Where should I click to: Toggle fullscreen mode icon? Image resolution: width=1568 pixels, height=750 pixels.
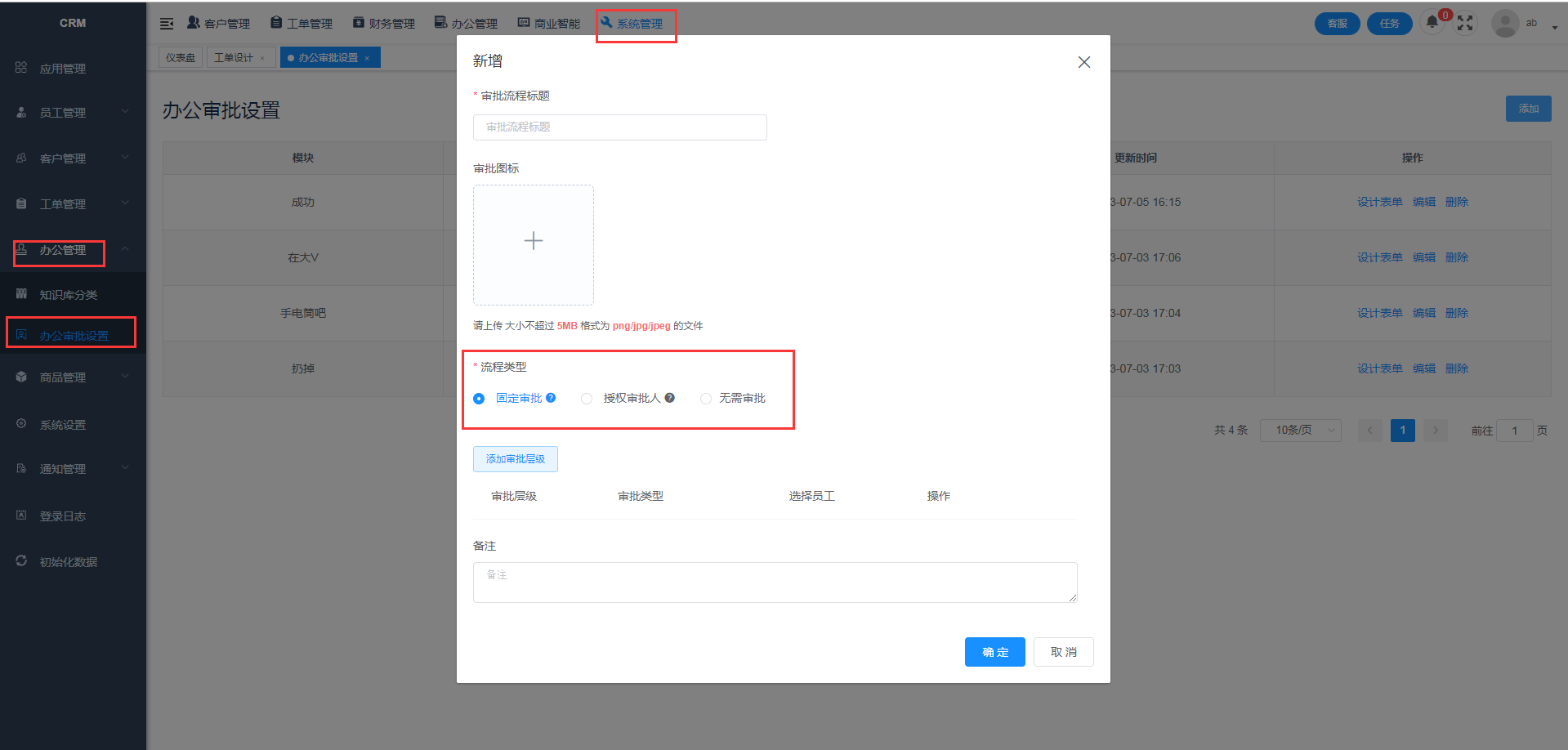[1465, 23]
